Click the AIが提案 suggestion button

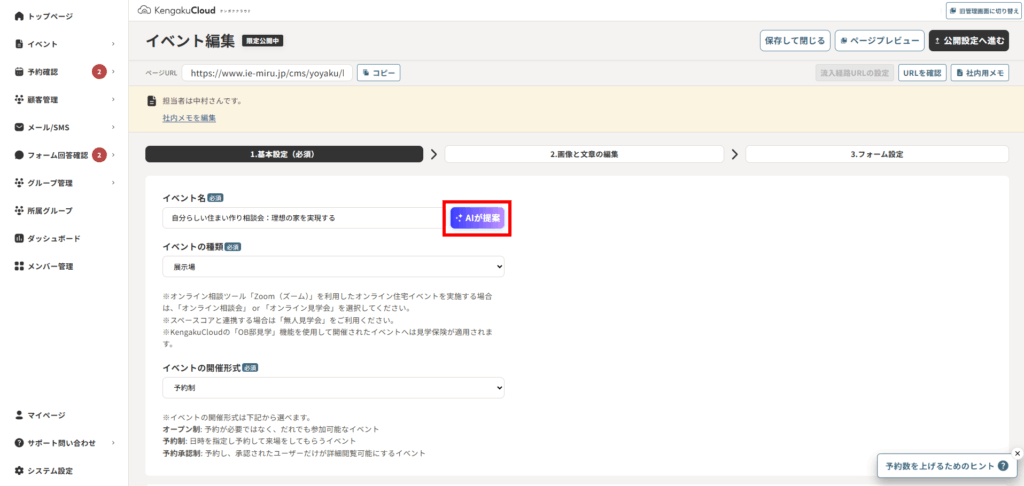[477, 218]
